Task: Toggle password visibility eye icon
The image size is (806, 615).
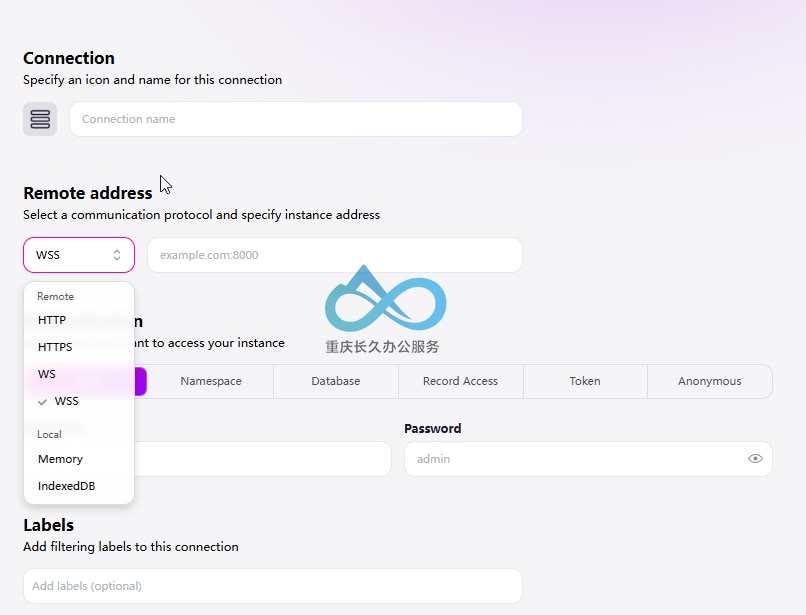Action: 755,459
